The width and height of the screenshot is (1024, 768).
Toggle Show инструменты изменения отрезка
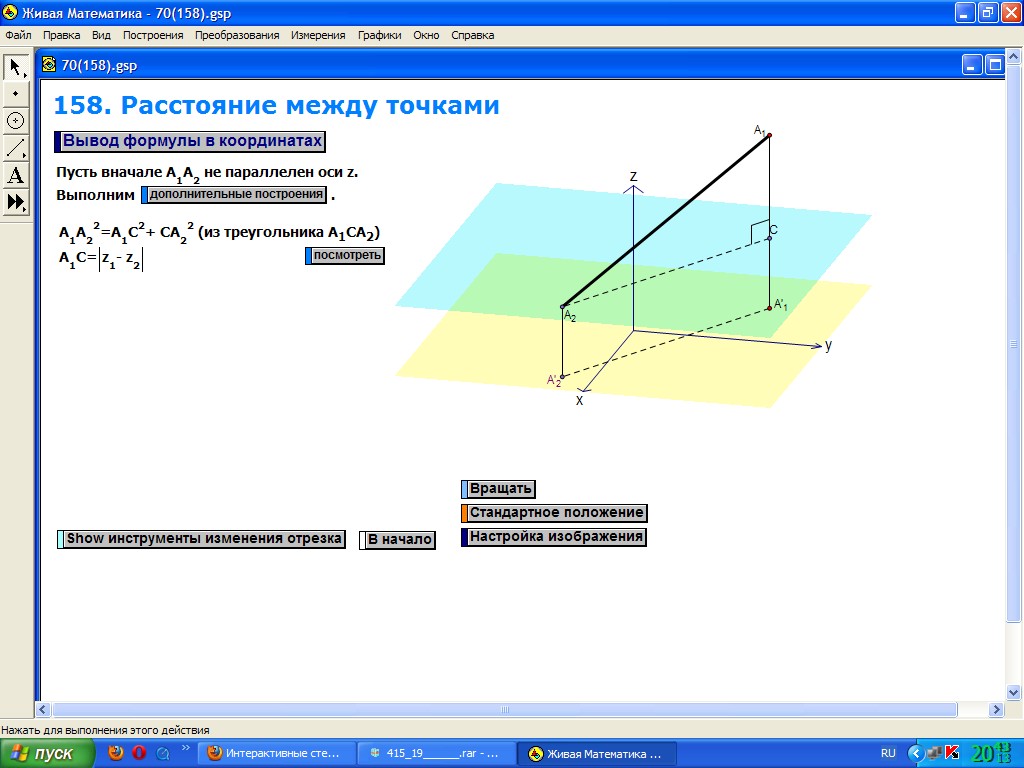tap(201, 539)
